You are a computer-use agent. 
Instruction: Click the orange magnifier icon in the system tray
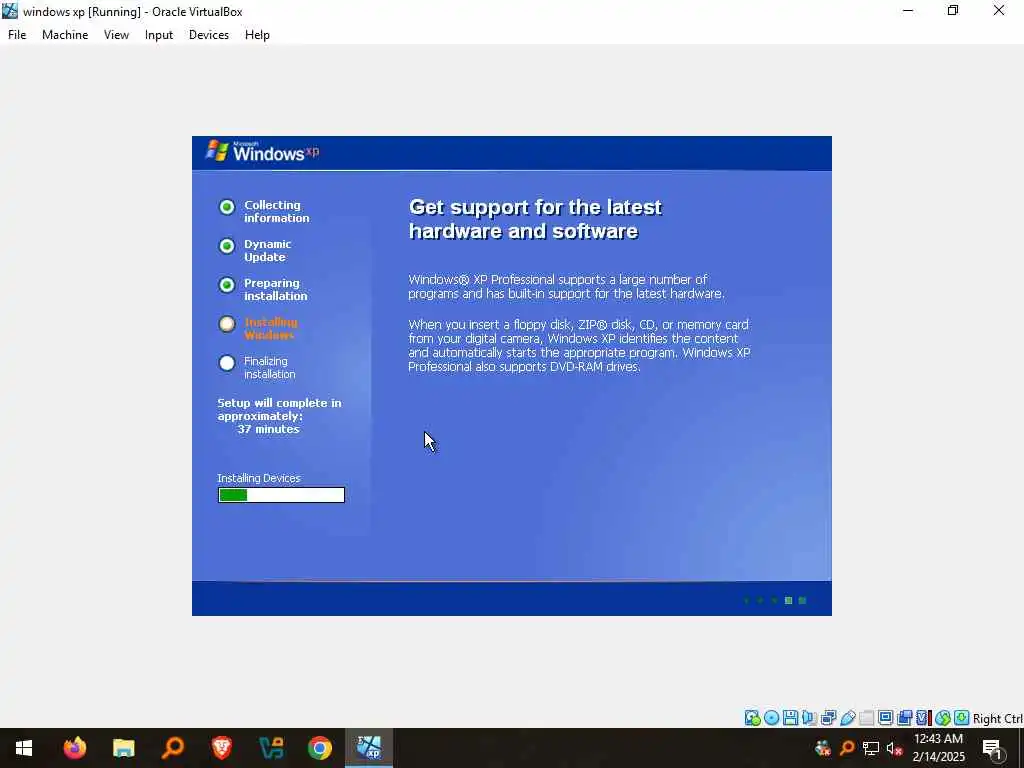coord(847,748)
